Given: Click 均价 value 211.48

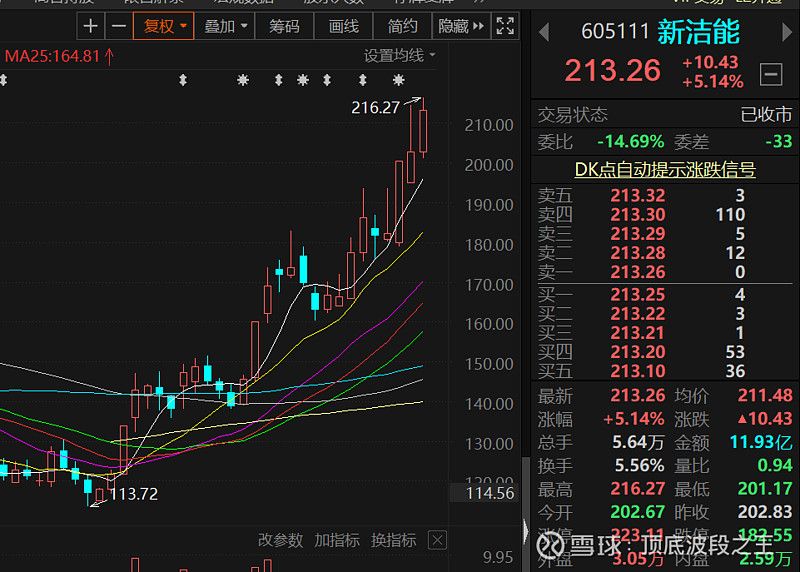Looking at the screenshot, I should tap(765, 395).
